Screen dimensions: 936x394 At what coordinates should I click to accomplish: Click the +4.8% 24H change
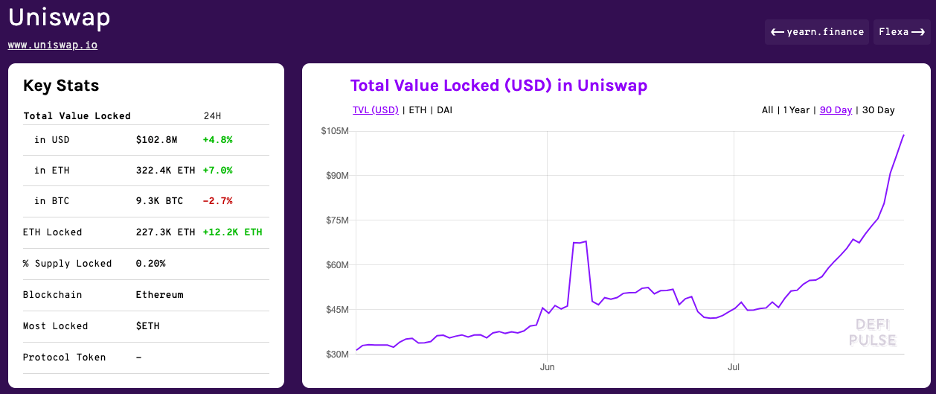point(217,139)
